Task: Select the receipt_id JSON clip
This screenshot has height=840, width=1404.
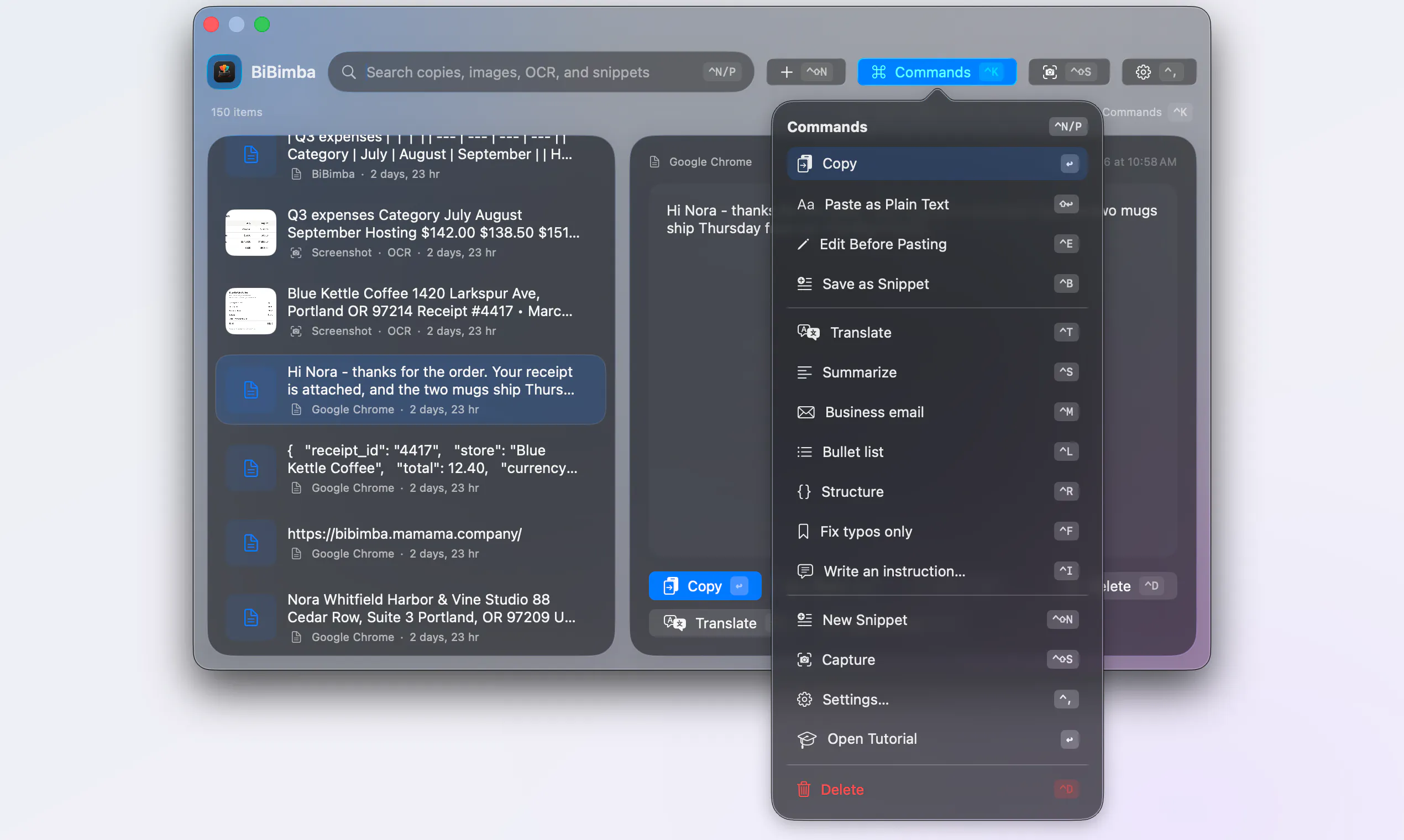Action: [411, 468]
